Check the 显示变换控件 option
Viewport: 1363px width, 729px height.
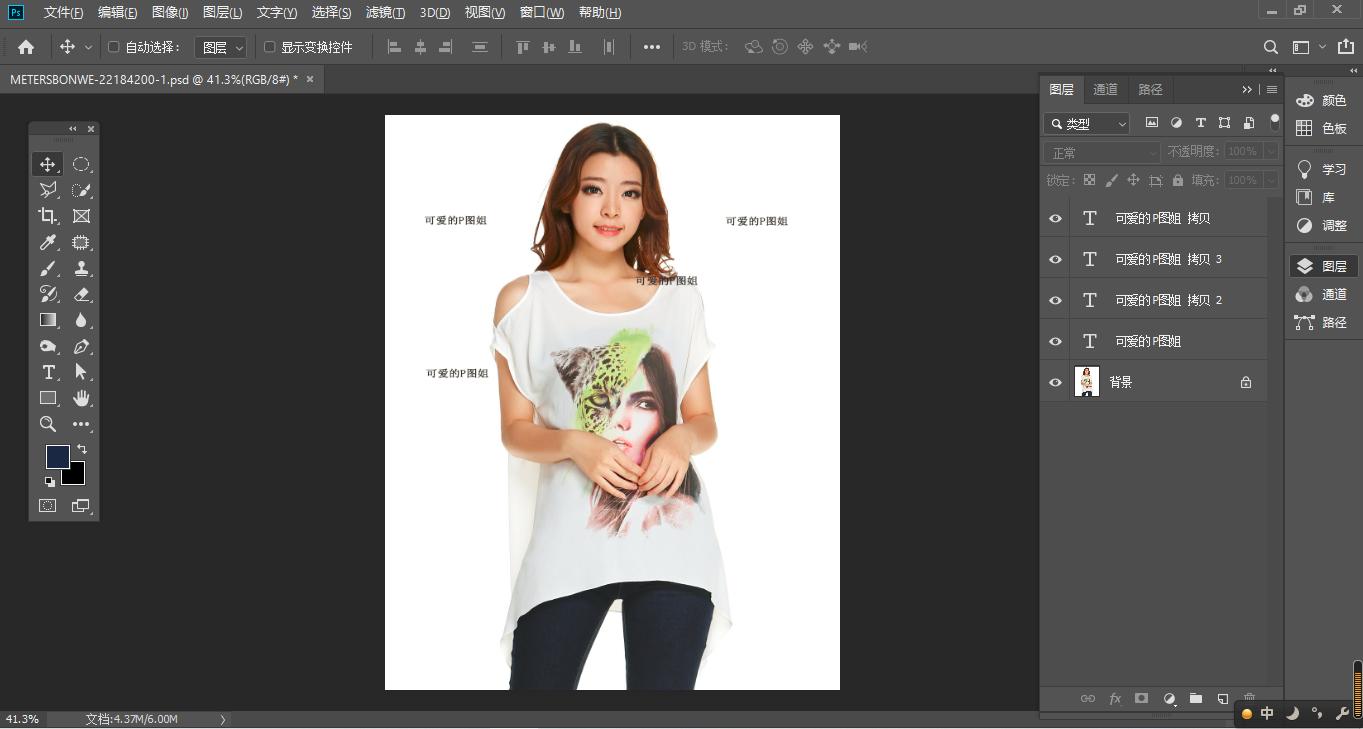pos(269,47)
